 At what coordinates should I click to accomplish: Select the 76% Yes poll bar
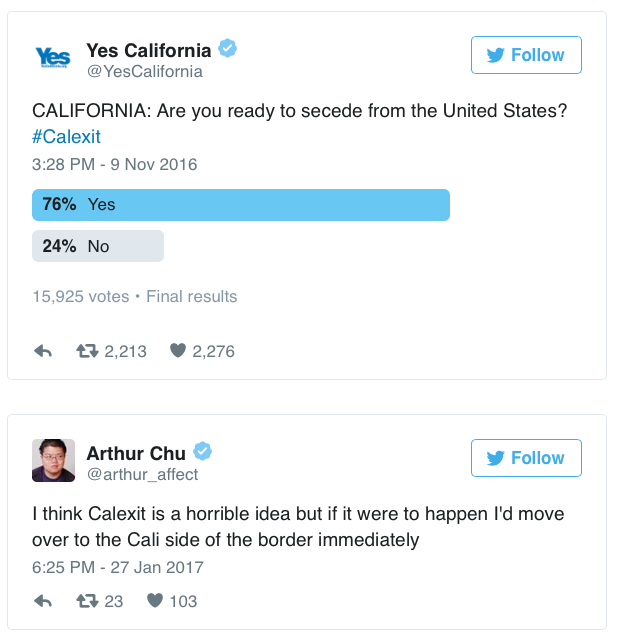(x=241, y=205)
